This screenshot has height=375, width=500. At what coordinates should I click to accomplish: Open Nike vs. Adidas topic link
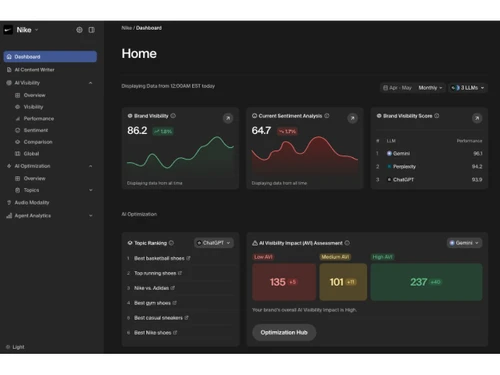154,288
